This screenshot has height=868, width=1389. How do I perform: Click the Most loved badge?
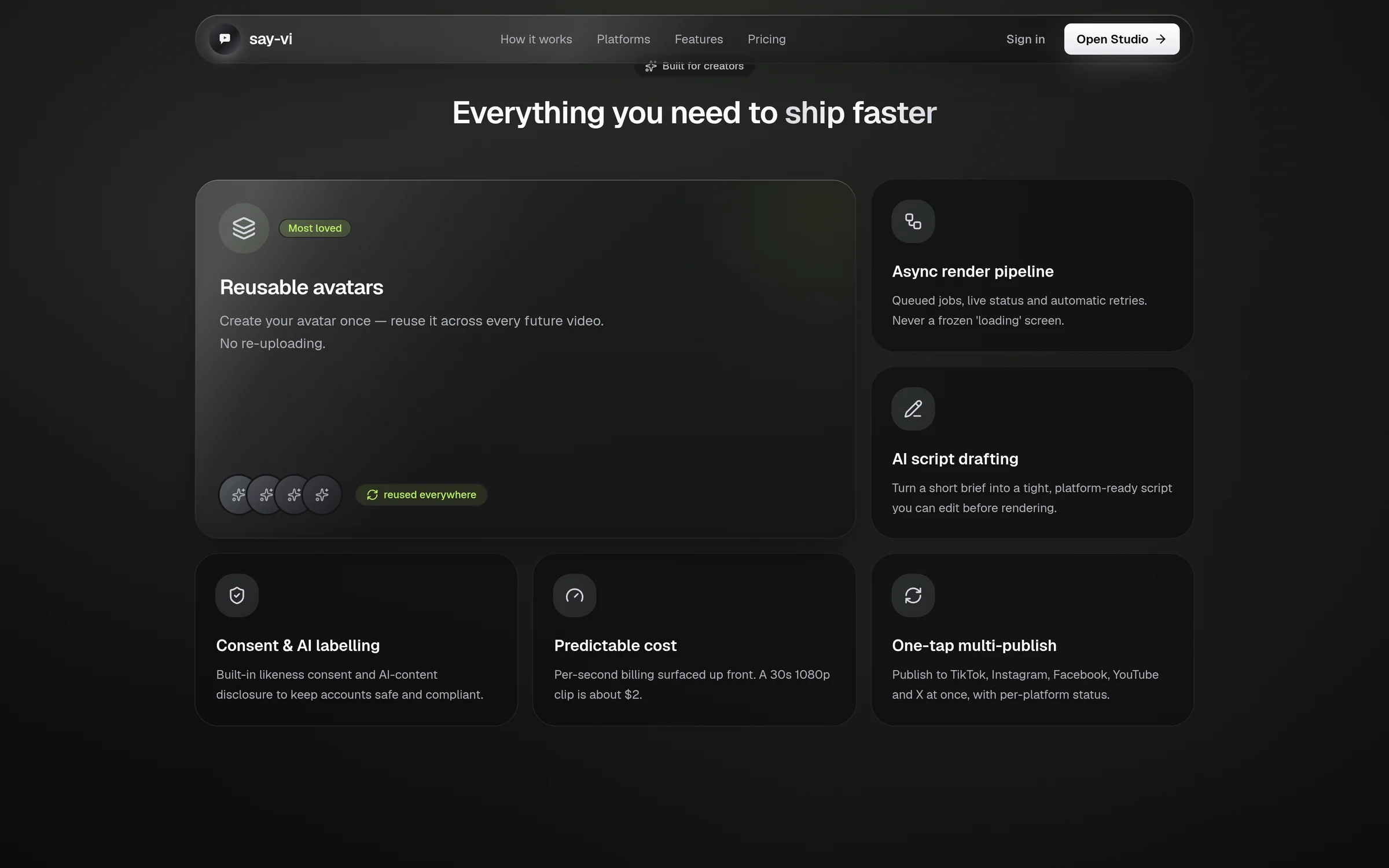click(x=315, y=228)
